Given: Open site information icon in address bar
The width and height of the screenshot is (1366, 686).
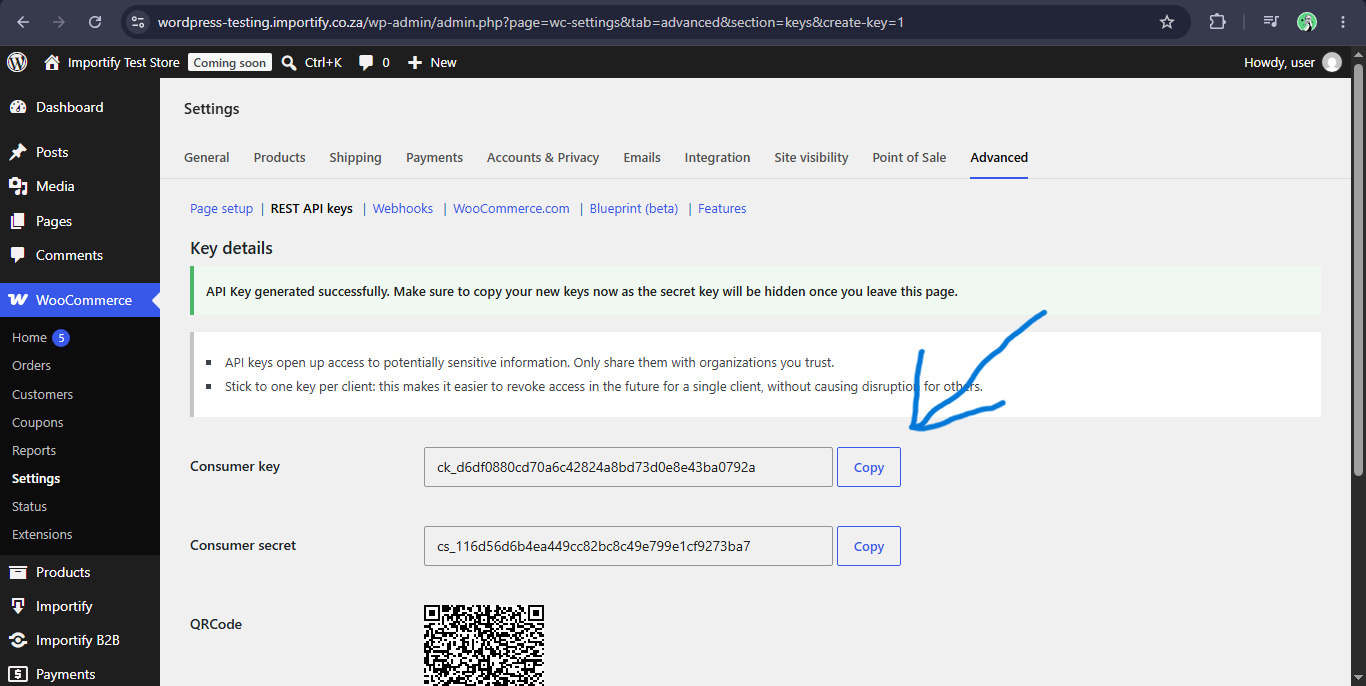Looking at the screenshot, I should [x=139, y=22].
